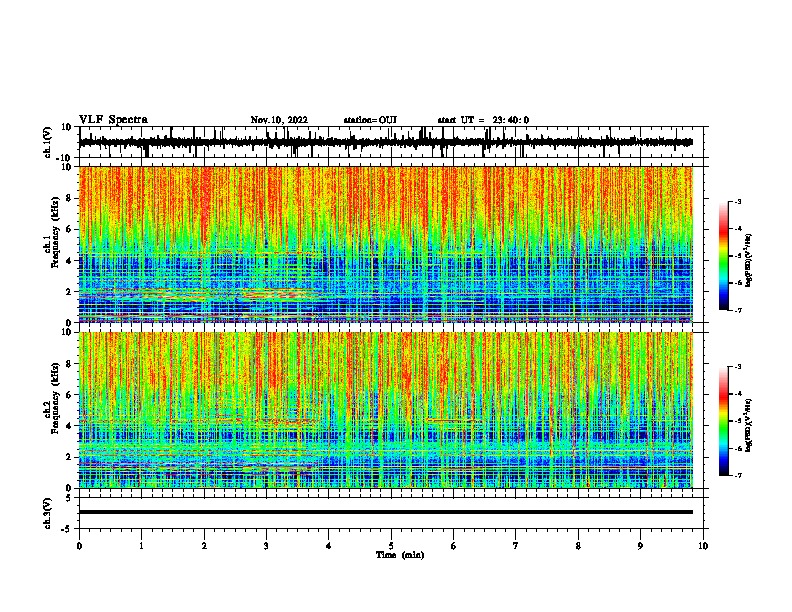Click time axis tick label "10"

(x=703, y=546)
